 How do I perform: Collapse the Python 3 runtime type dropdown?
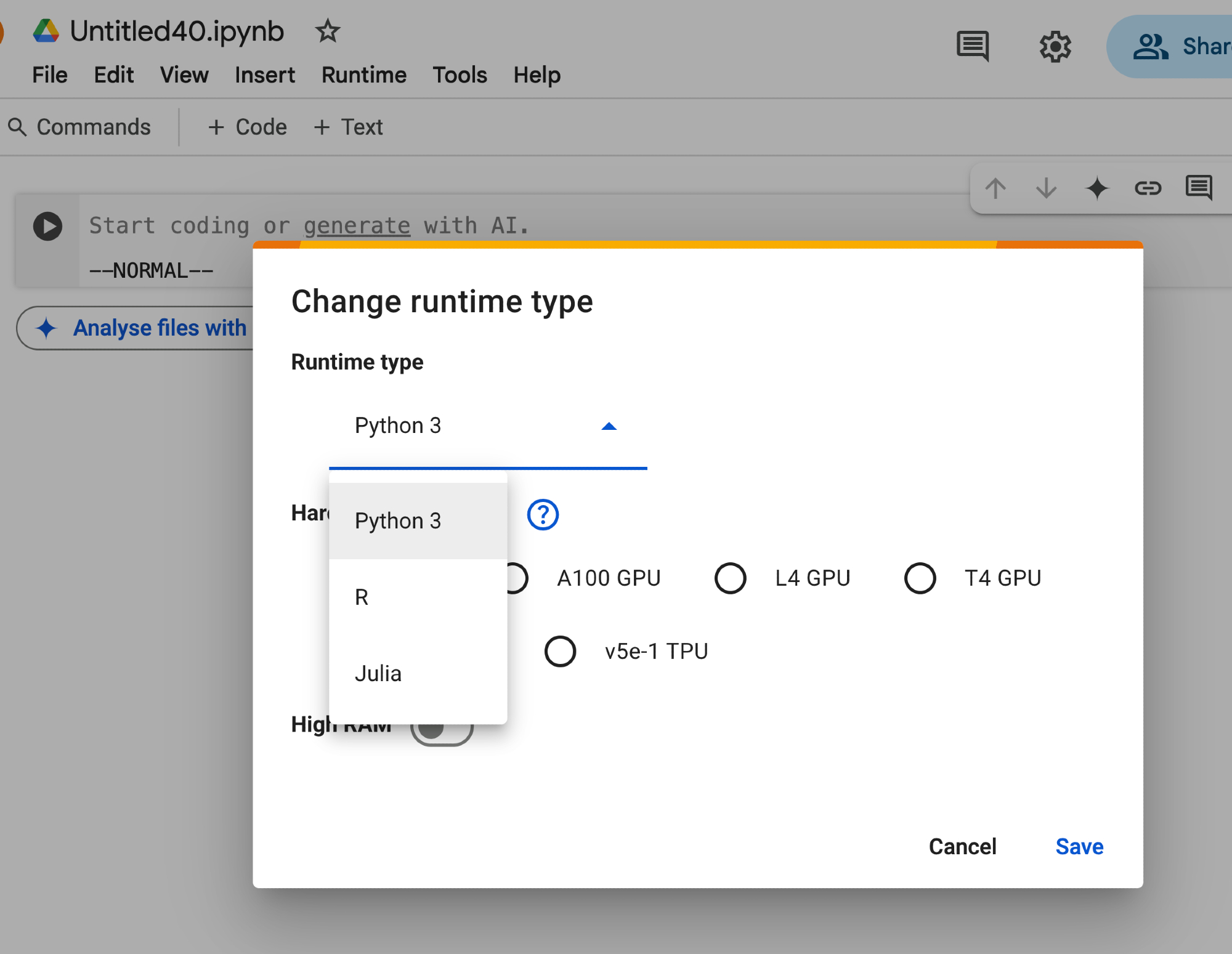click(609, 426)
